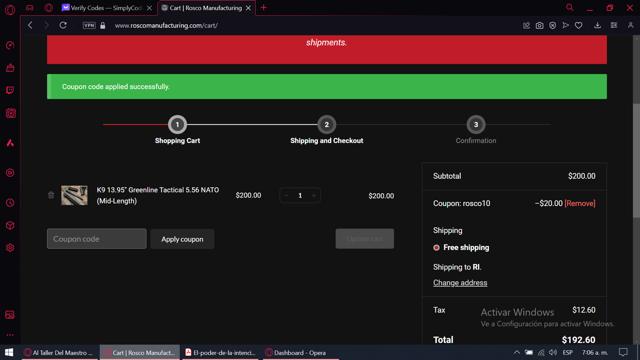Viewport: 640px width, 360px height.
Task: Open Twitch from the sidebar
Action: pos(10,90)
